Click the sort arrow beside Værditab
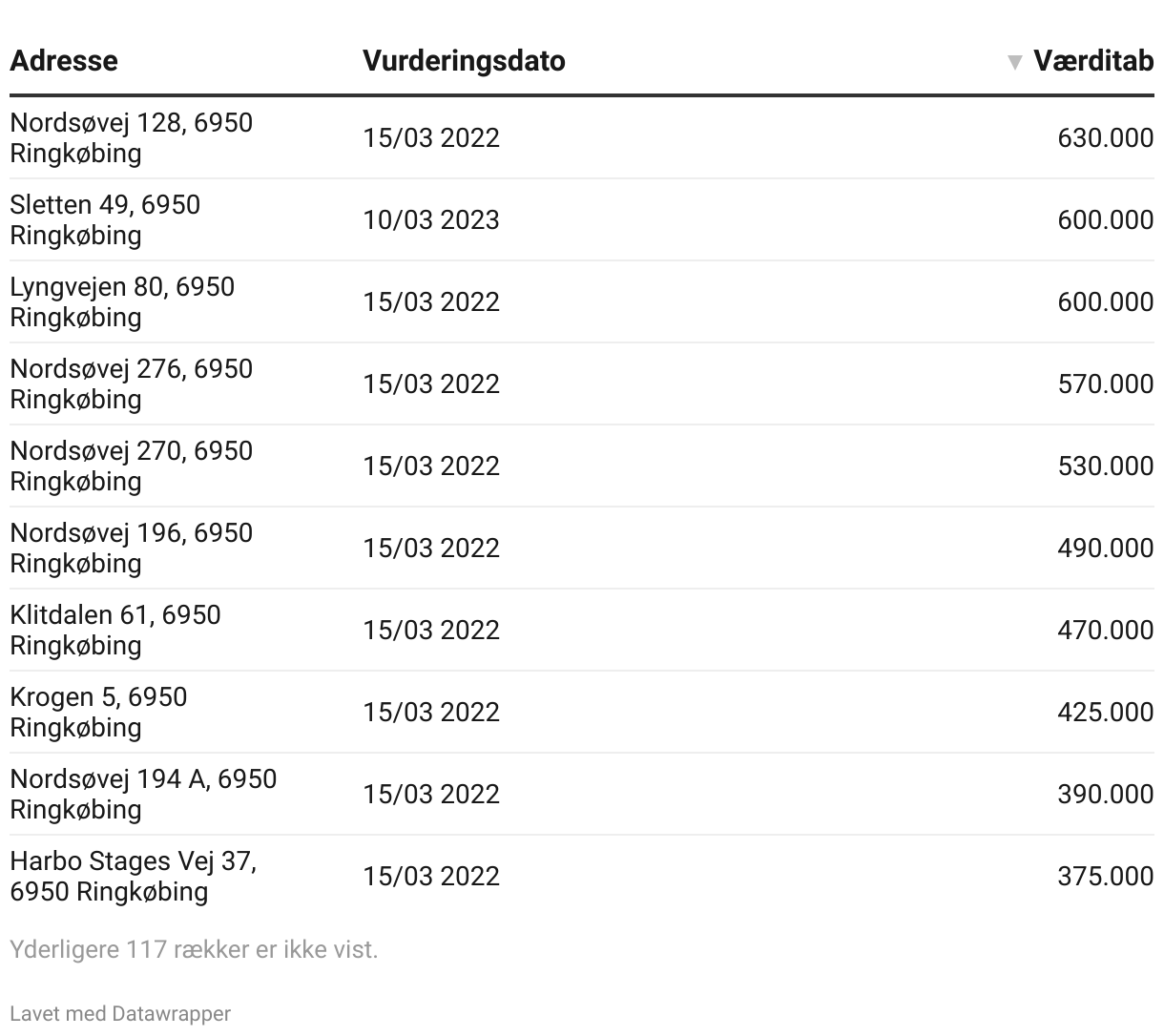The image size is (1164, 1036). 1013,62
